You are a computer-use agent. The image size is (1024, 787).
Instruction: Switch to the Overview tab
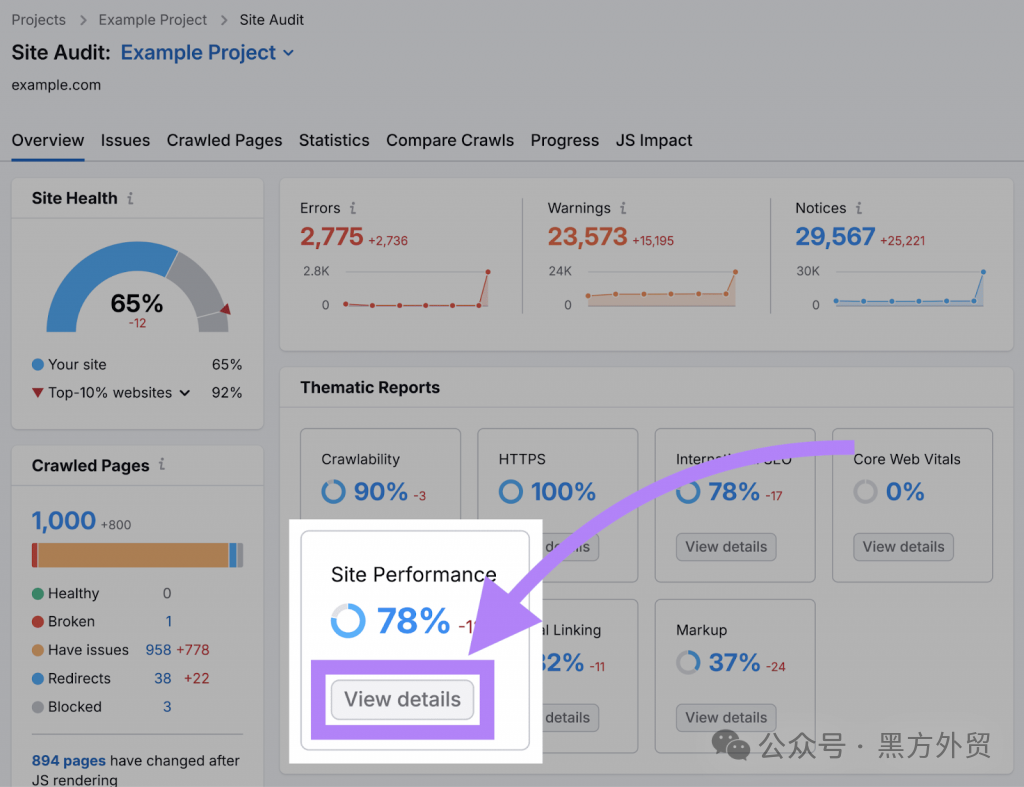(48, 140)
